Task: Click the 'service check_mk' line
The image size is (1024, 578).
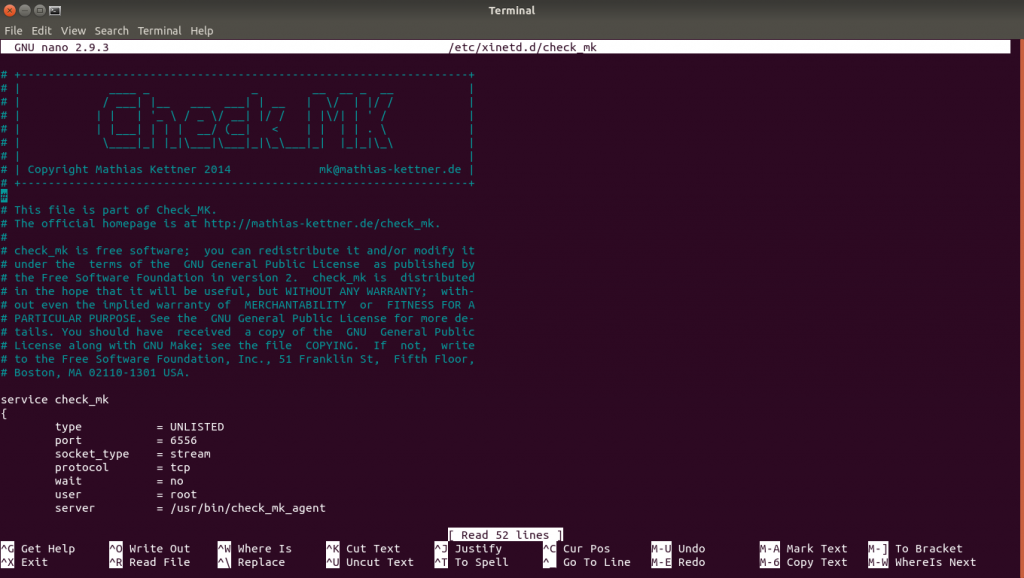Action: [x=55, y=399]
